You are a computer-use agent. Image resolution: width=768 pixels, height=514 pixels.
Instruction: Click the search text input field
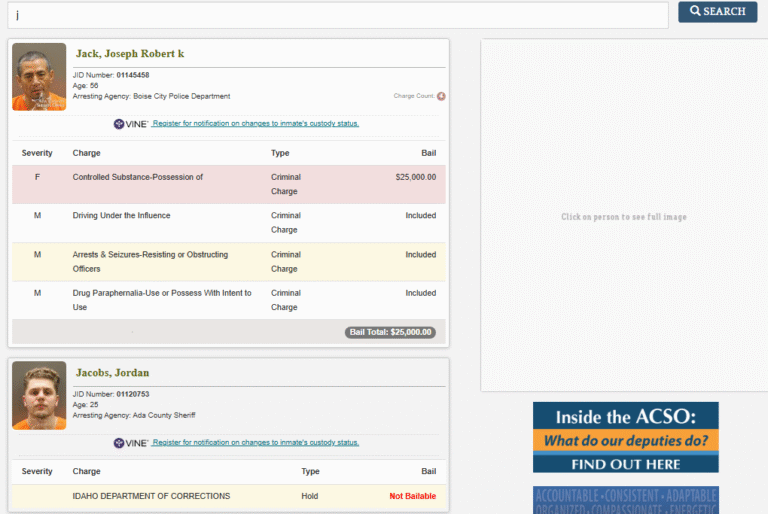tap(338, 15)
